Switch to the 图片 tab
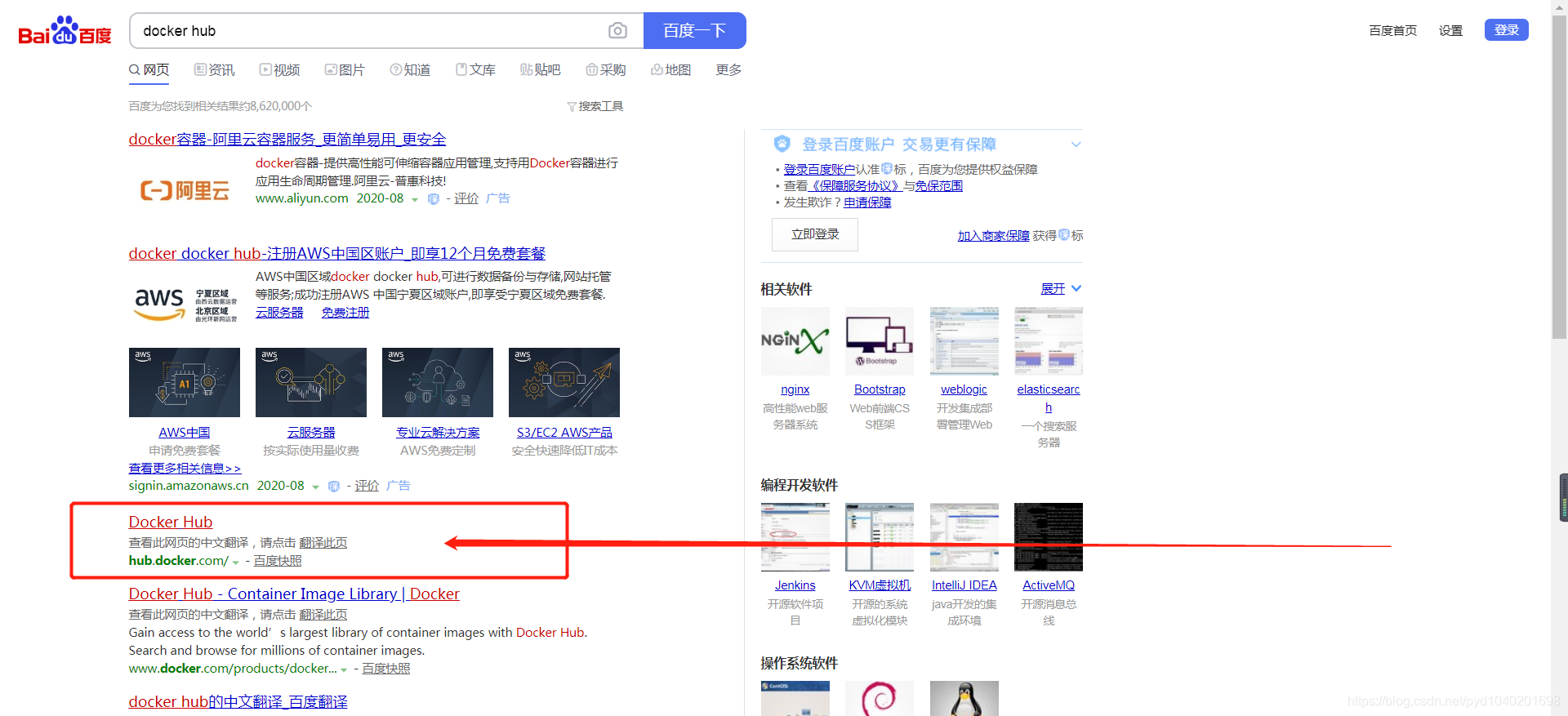The width and height of the screenshot is (1568, 716). pyautogui.click(x=345, y=70)
